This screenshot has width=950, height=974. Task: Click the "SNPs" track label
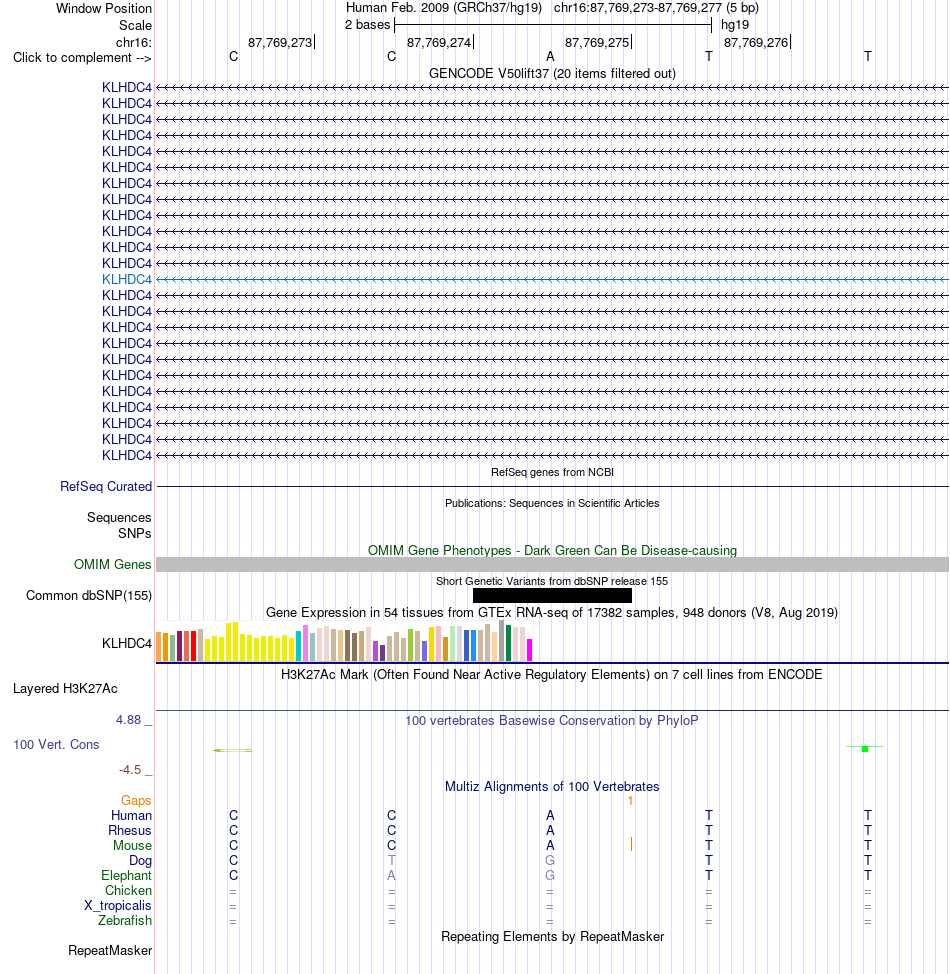pos(134,534)
